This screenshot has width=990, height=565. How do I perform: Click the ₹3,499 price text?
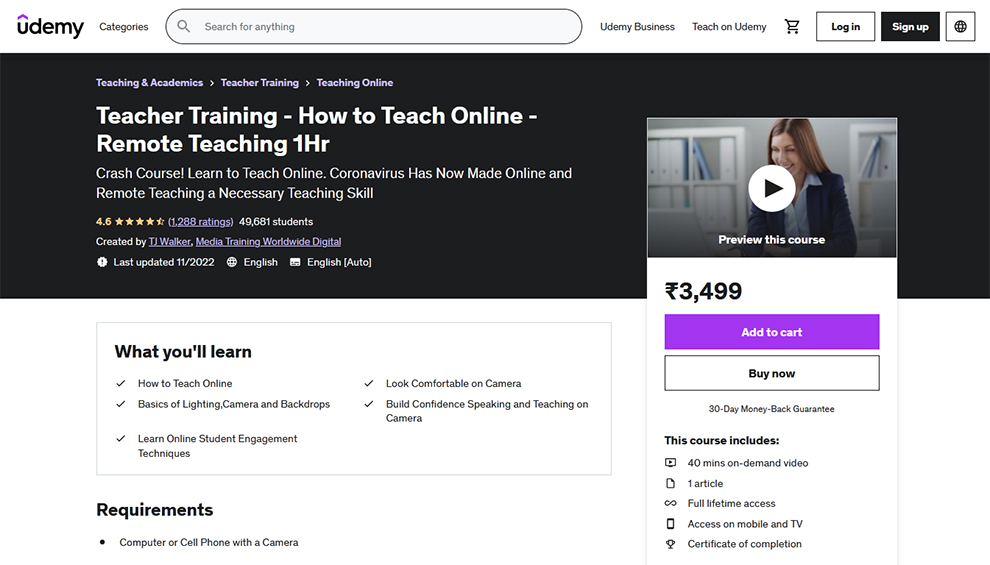pos(703,291)
